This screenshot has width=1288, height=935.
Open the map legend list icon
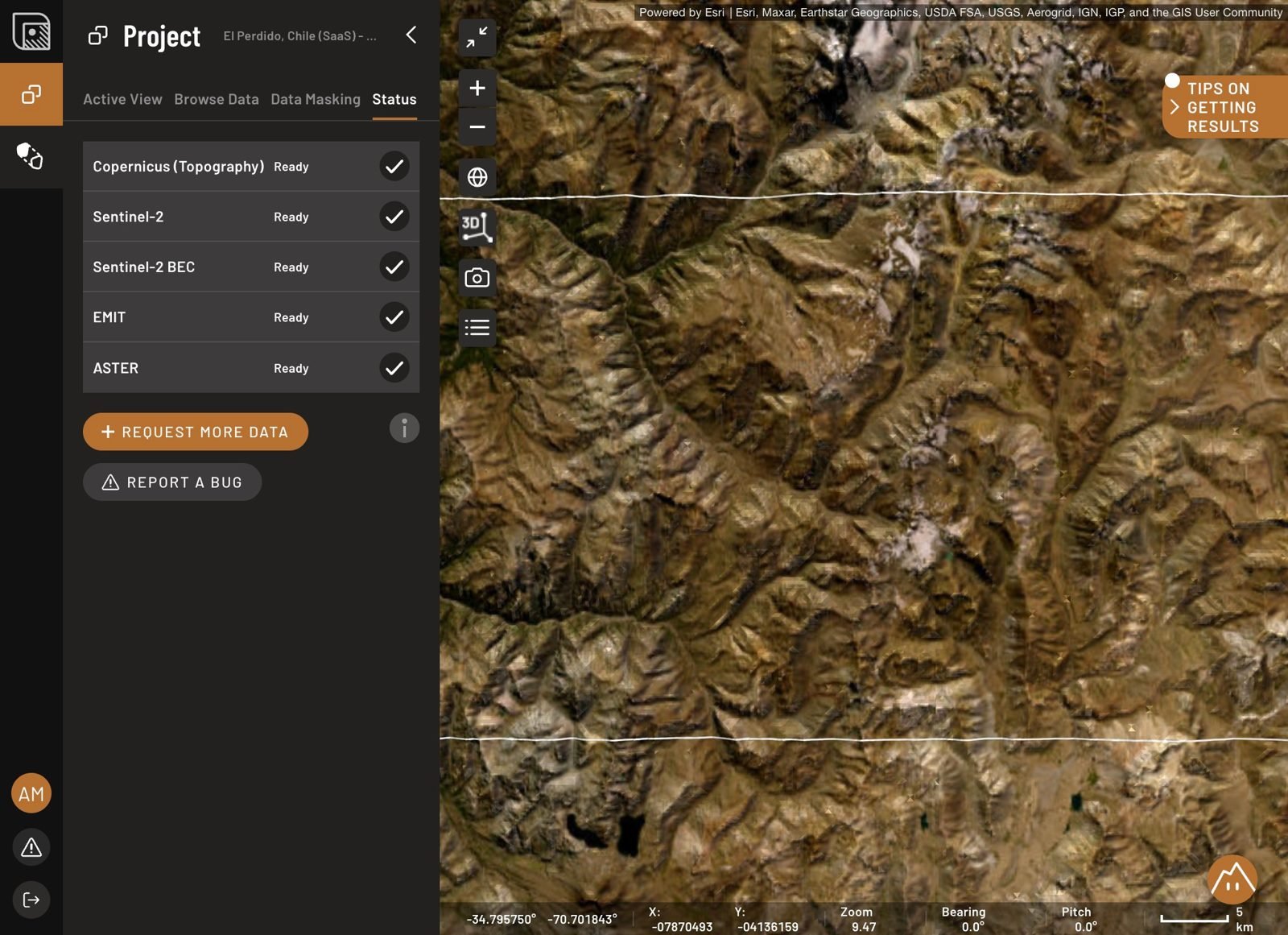click(x=477, y=328)
